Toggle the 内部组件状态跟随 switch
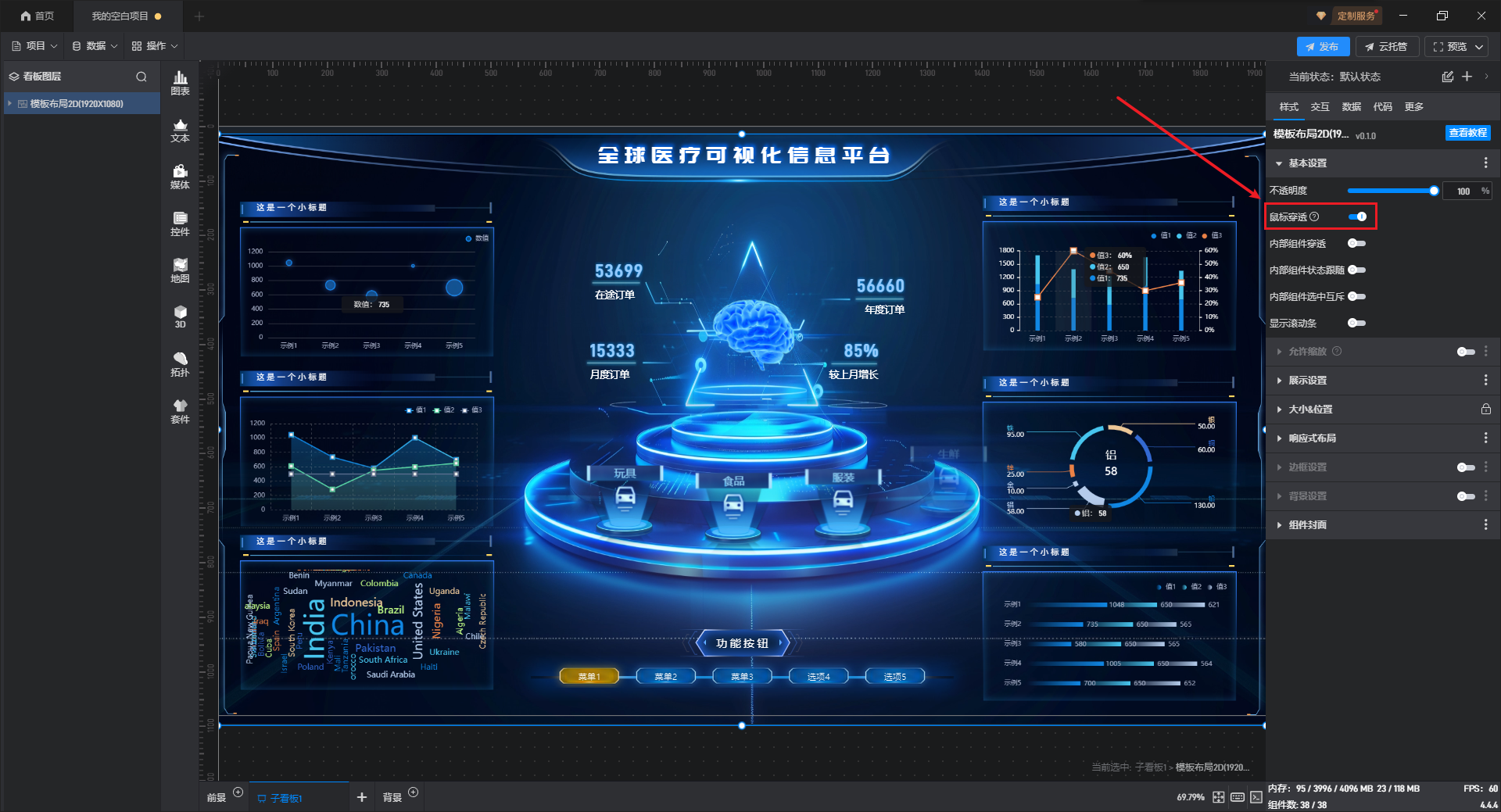The image size is (1501, 812). tap(1357, 270)
